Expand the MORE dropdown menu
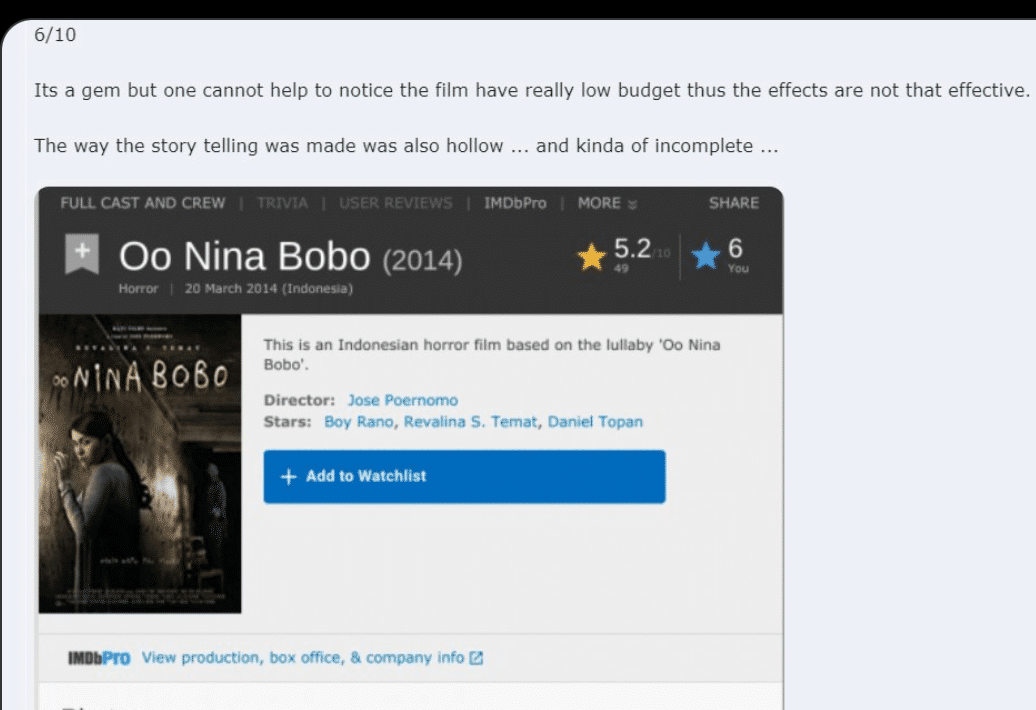1036x710 pixels. click(x=607, y=203)
